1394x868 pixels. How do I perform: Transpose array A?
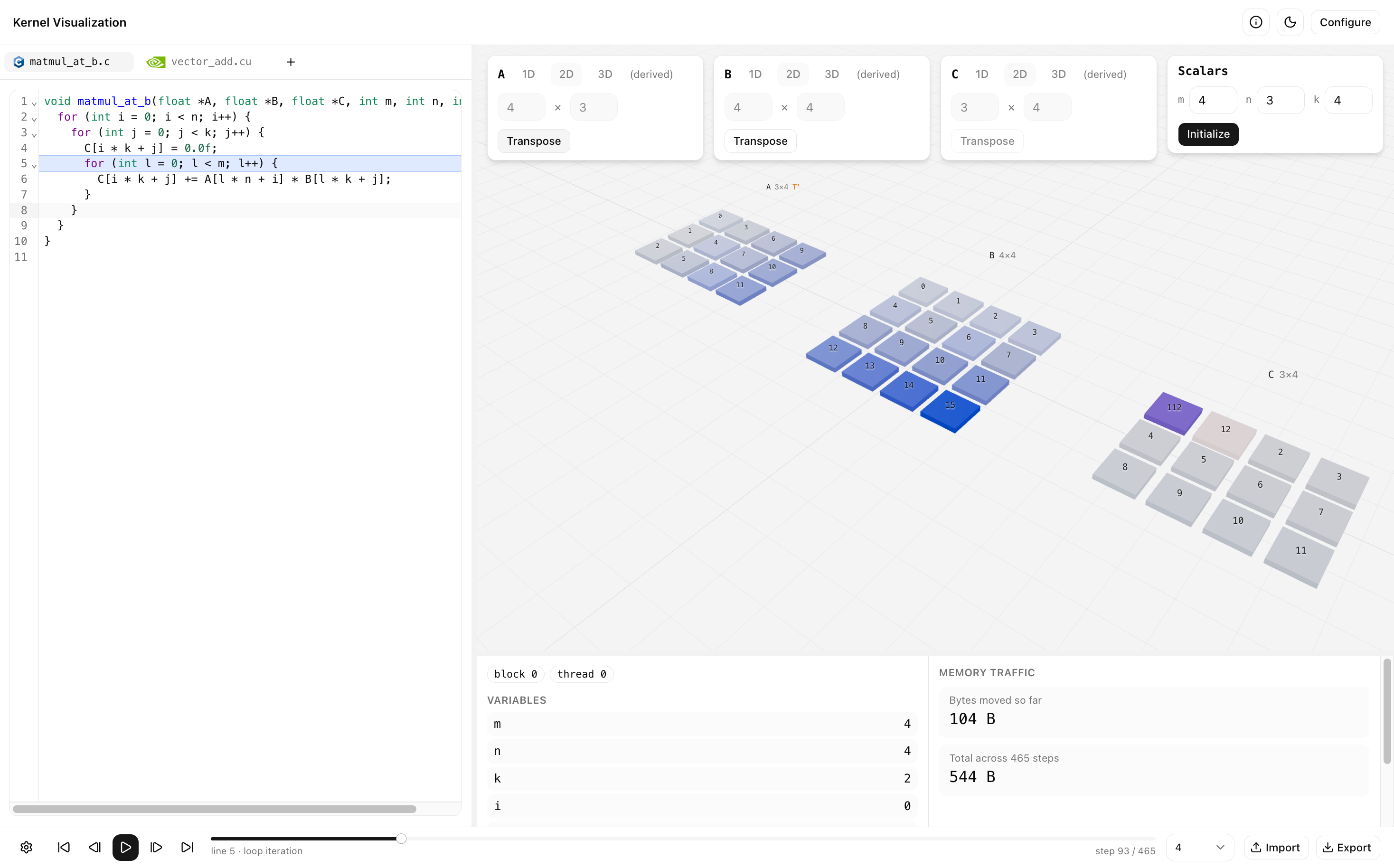pos(534,141)
